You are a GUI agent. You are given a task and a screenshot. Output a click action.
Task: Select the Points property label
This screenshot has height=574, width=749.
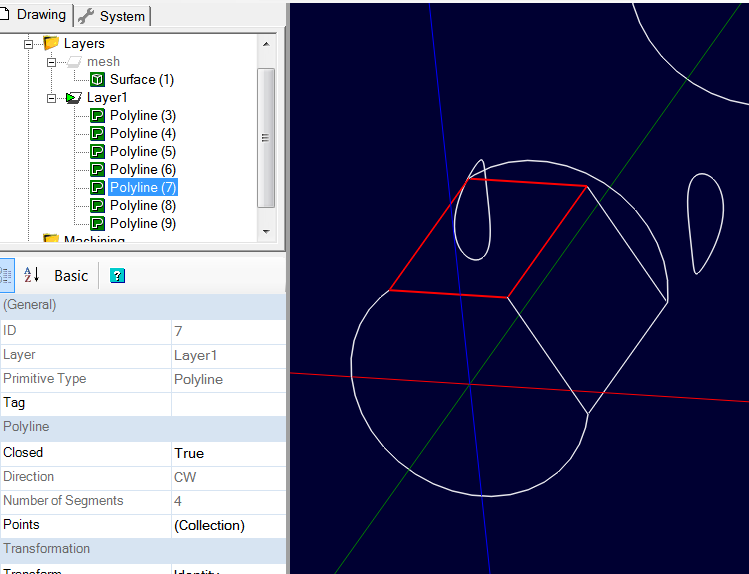[21, 524]
